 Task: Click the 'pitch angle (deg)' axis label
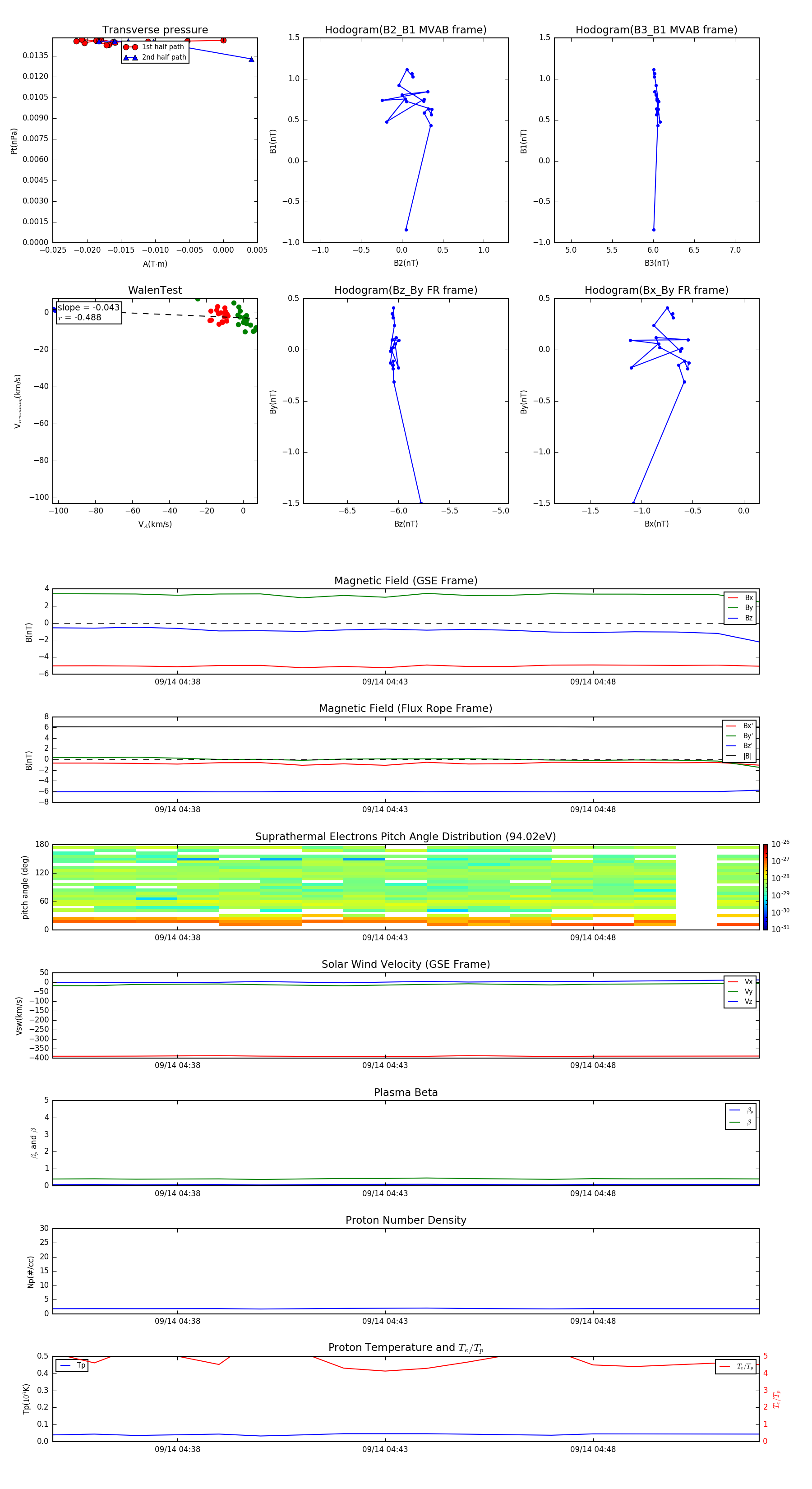click(x=25, y=887)
